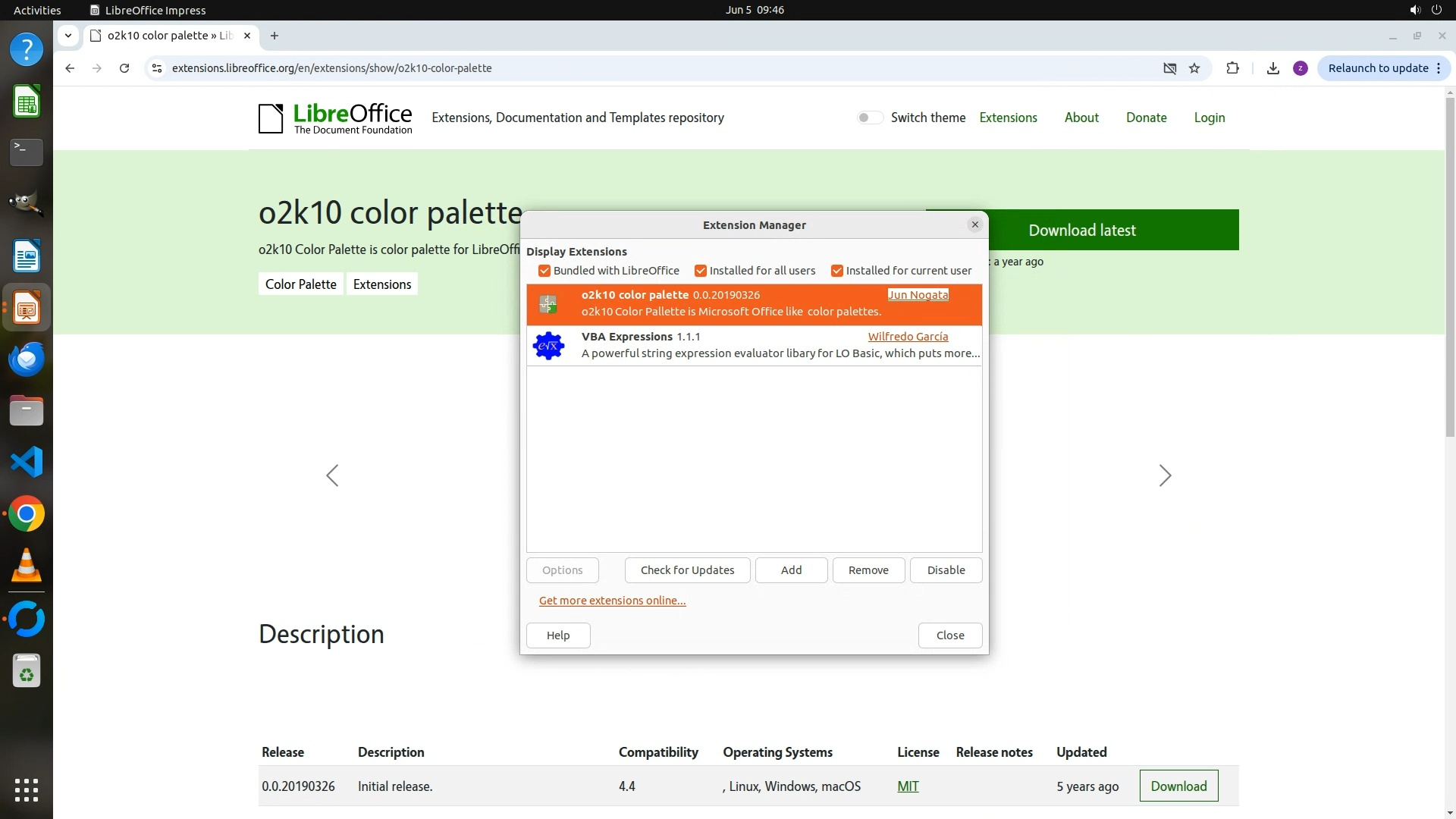Toggle Installed for all users checkbox
Viewport: 1456px width, 819px height.
pyautogui.click(x=701, y=271)
